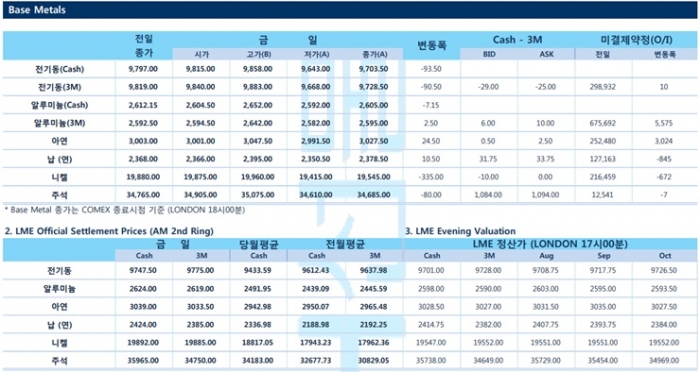Click the Aug column header
This screenshot has width=700, height=372.
click(546, 256)
